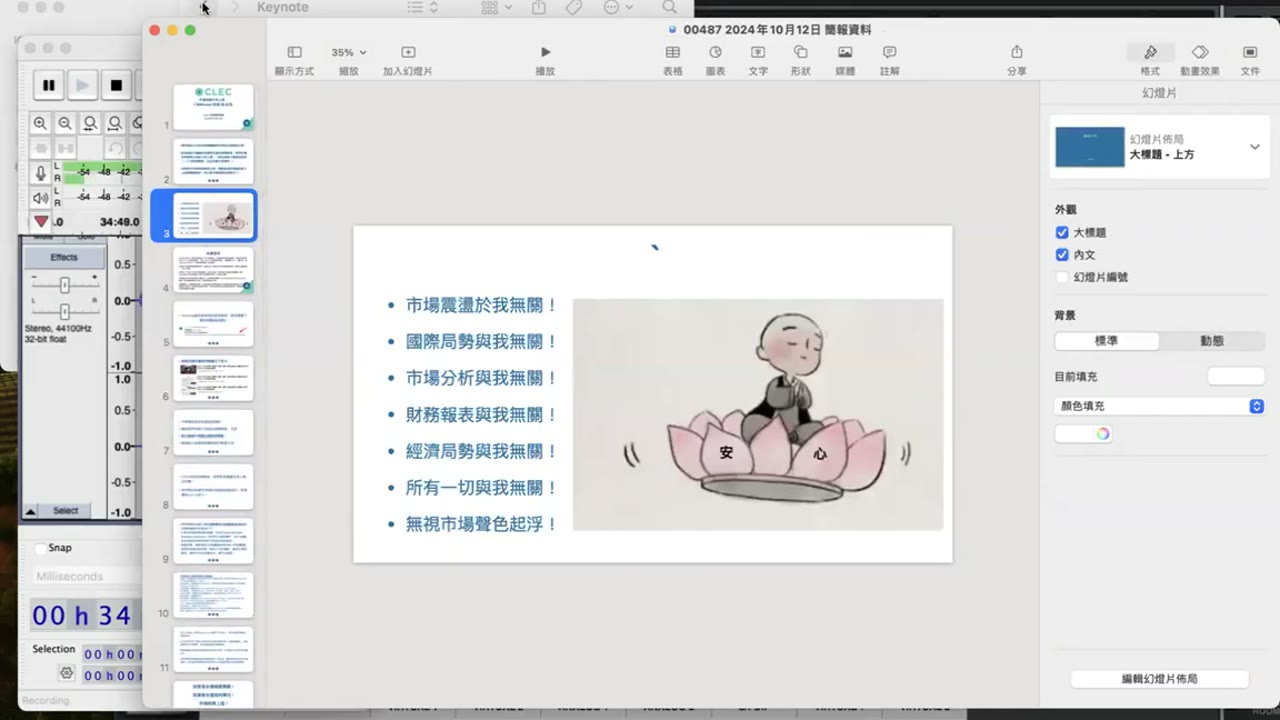Click the 分享 share icon
Image resolution: width=1280 pixels, height=720 pixels.
[x=1017, y=52]
